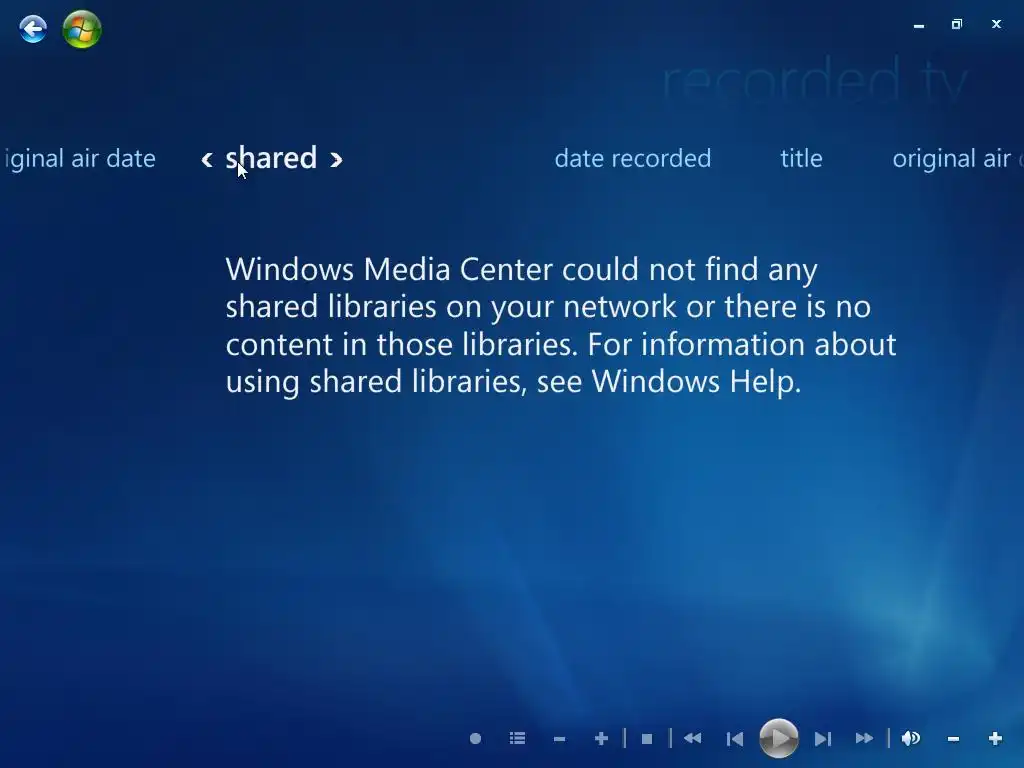Fast forward using double right arrows
The image size is (1024, 768).
click(864, 739)
